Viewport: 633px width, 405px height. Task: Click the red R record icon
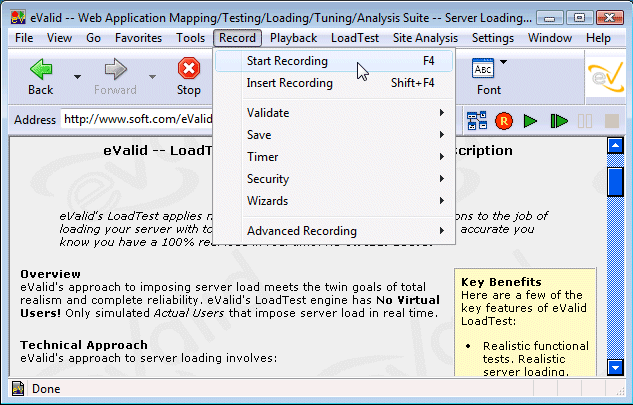click(x=503, y=120)
